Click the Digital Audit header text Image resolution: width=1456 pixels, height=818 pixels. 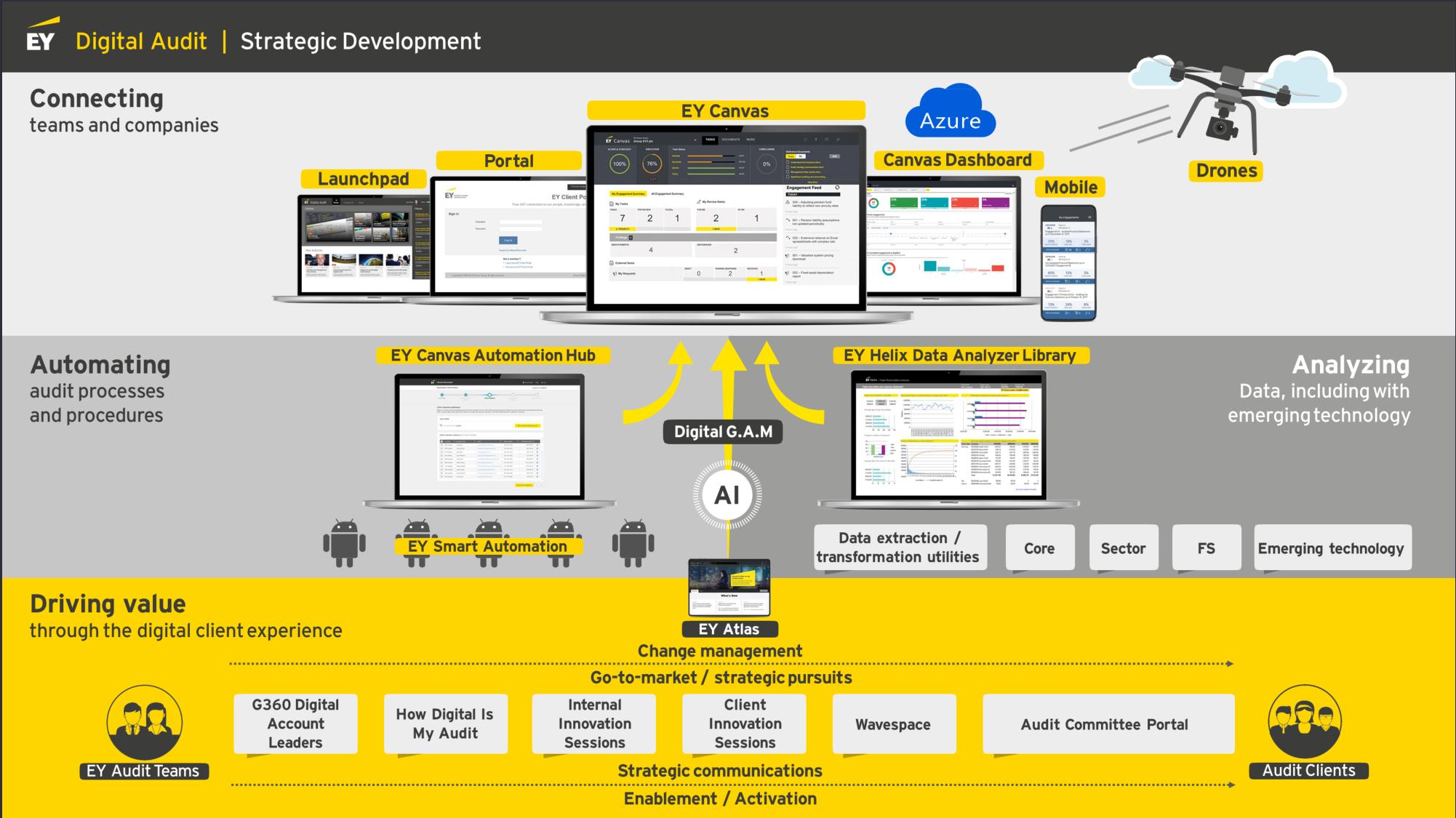coord(141,41)
